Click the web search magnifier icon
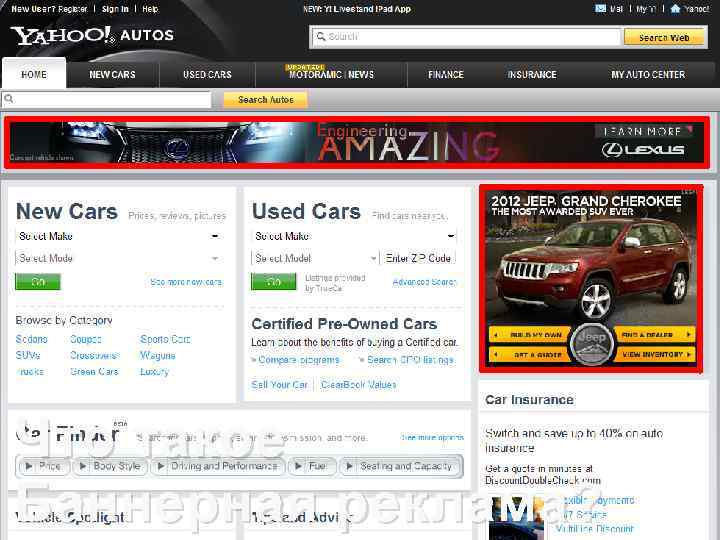This screenshot has width=720, height=540. [x=321, y=36]
